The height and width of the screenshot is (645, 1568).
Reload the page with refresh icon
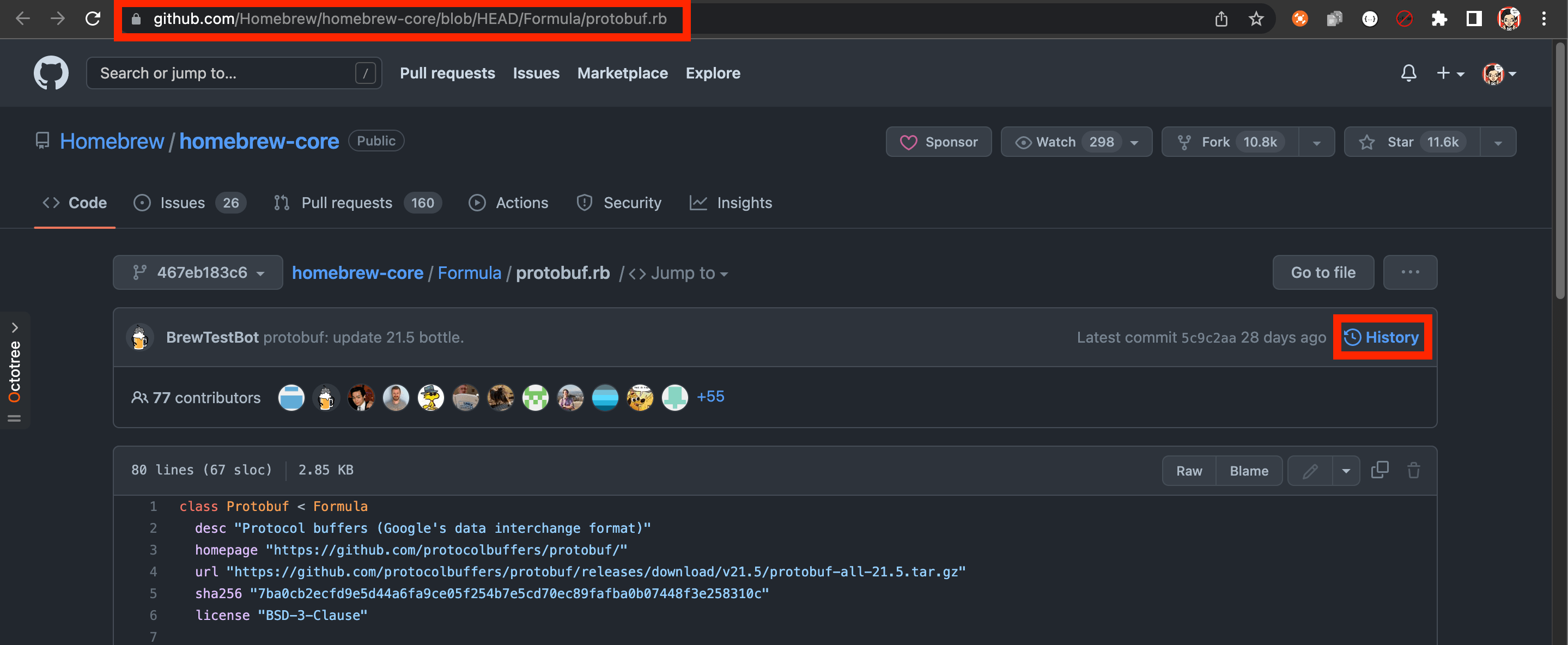[x=93, y=19]
